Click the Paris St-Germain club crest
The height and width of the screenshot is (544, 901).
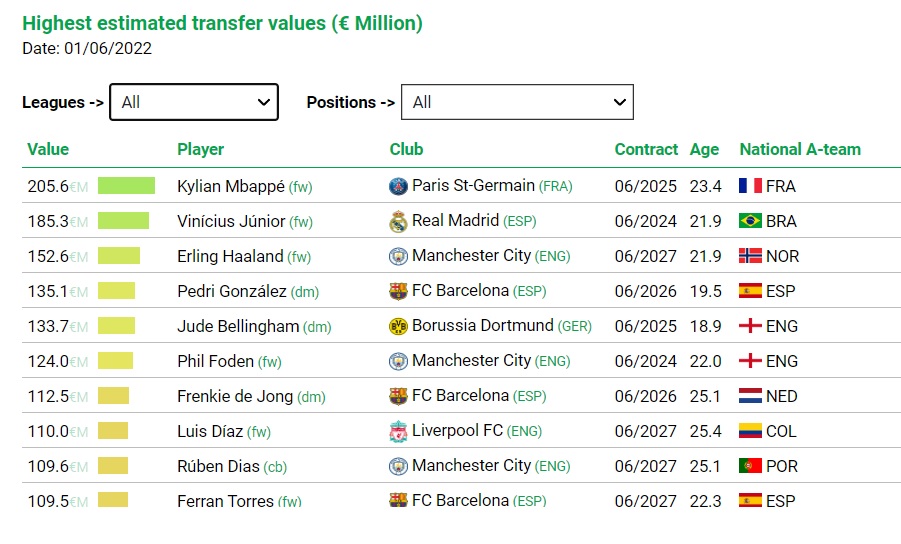398,186
